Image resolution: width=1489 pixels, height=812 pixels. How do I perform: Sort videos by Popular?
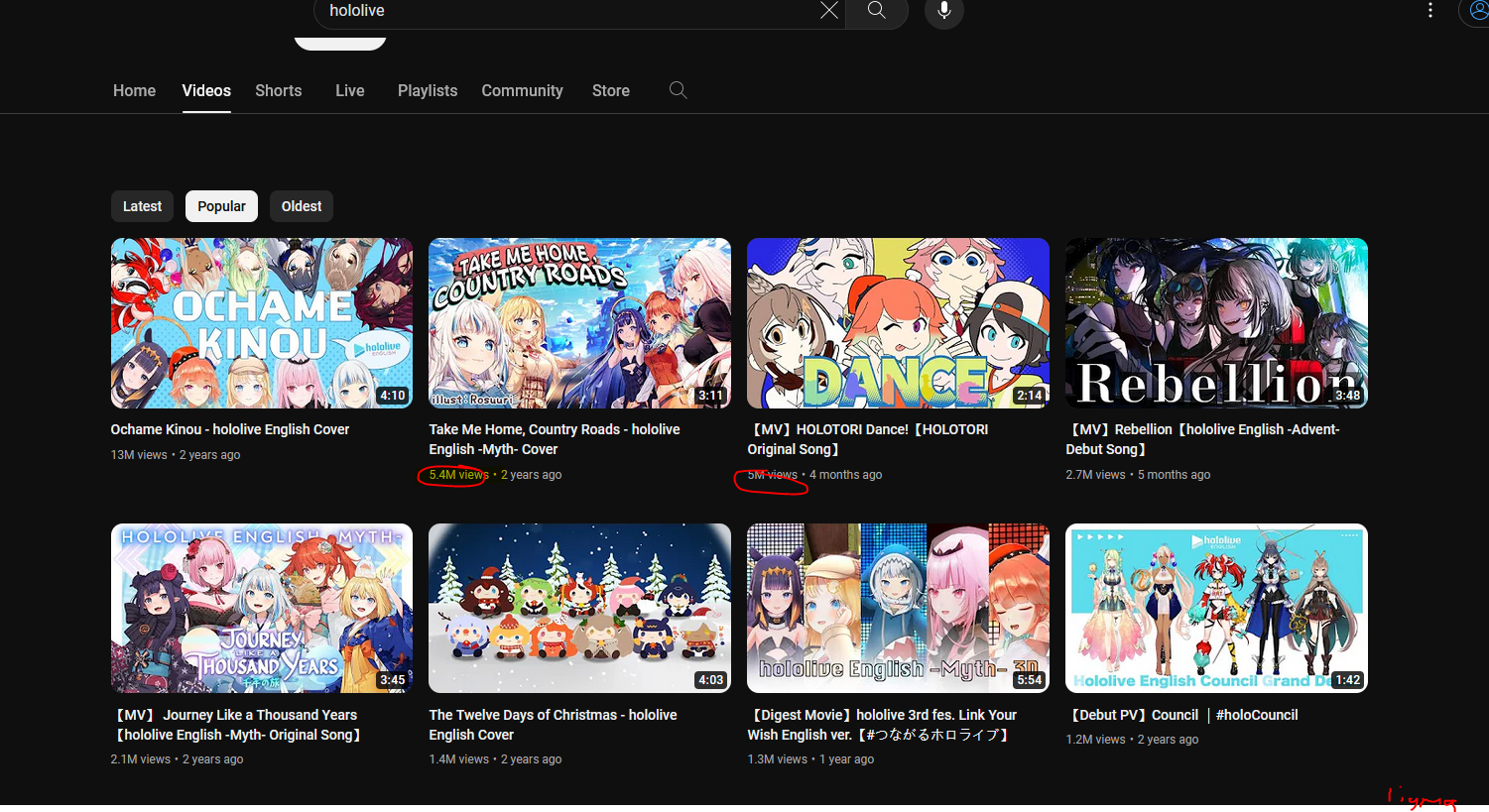[221, 206]
